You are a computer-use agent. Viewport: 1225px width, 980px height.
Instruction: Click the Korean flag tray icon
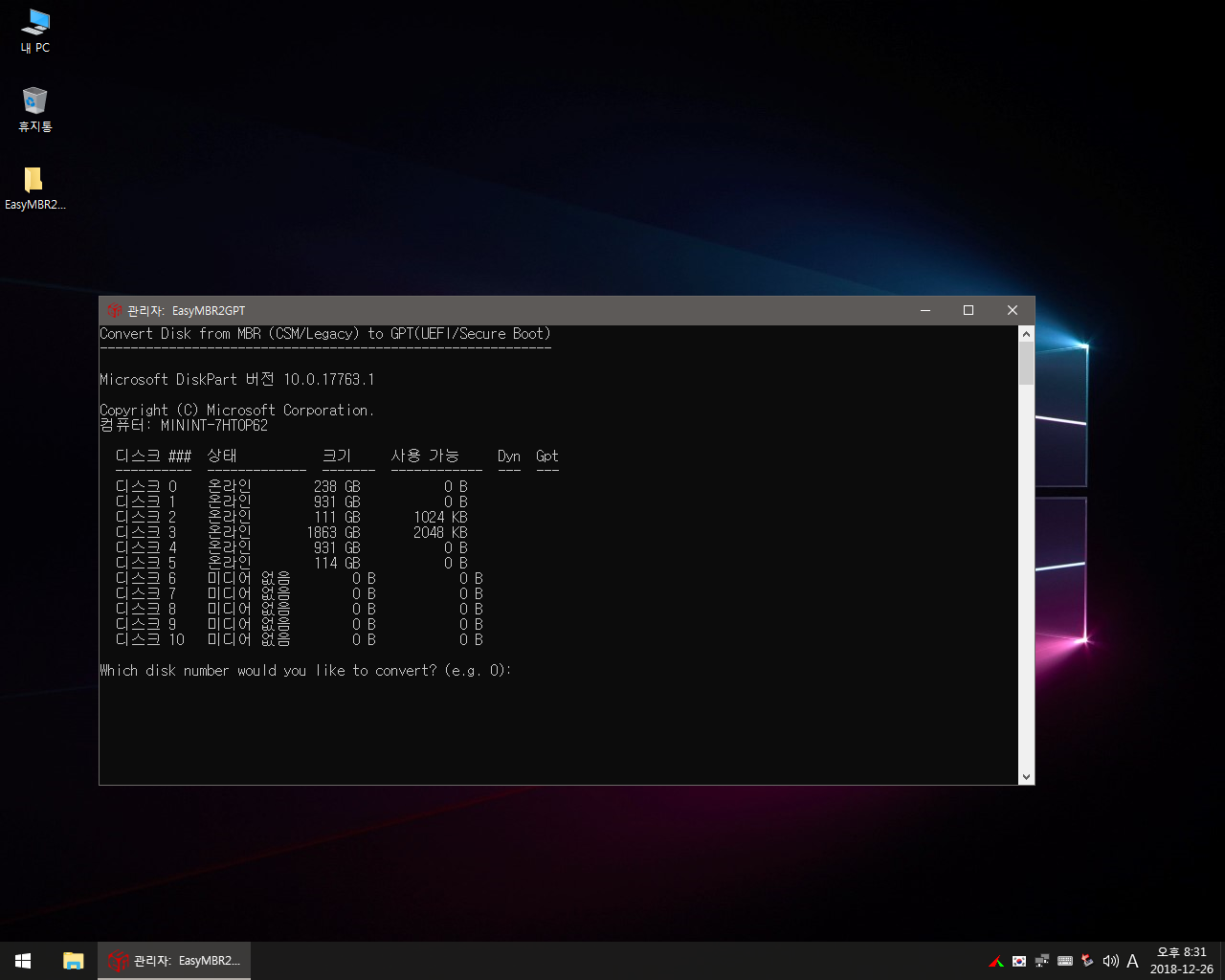pos(1019,961)
